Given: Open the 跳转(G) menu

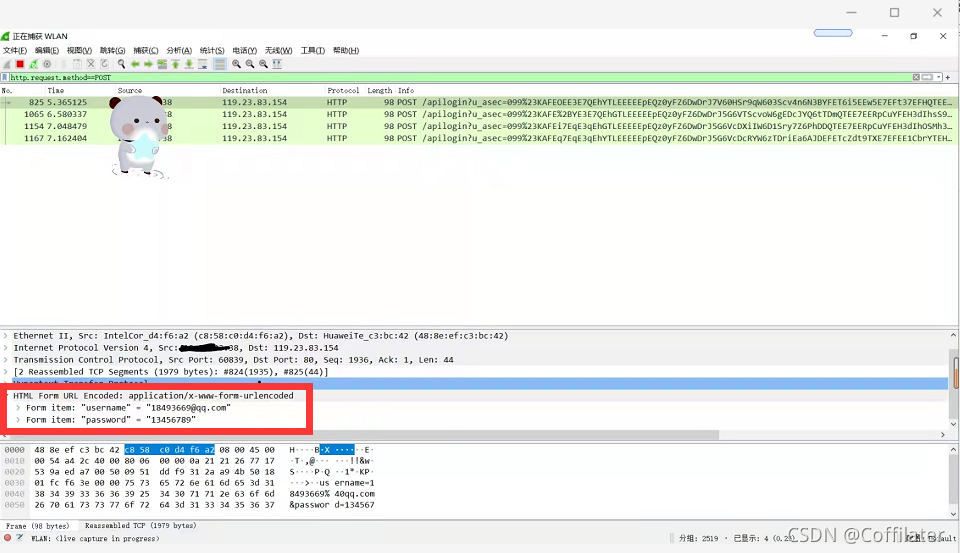Looking at the screenshot, I should 112,50.
